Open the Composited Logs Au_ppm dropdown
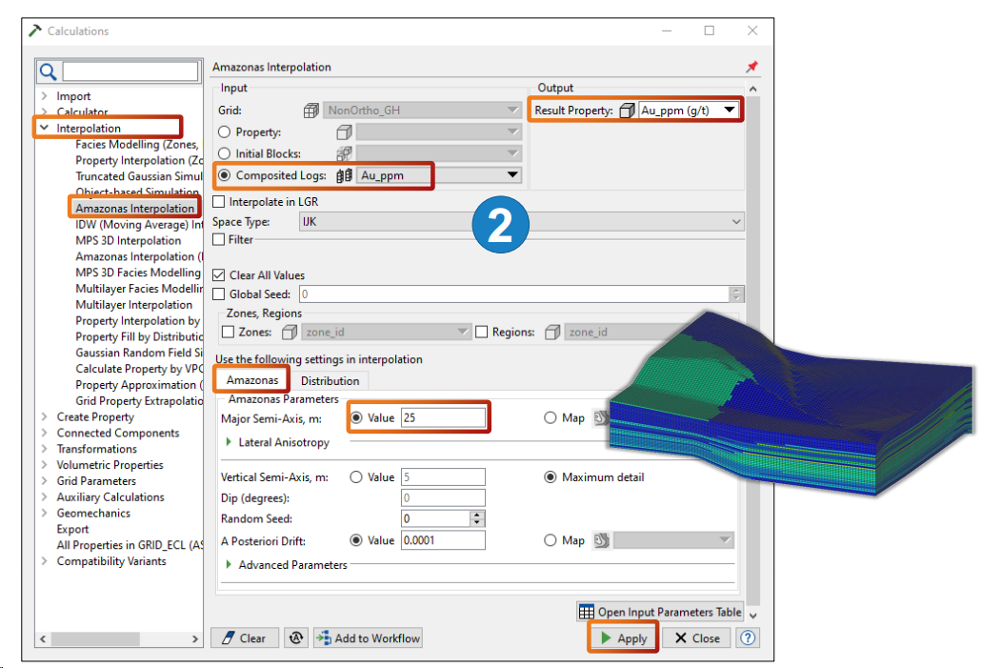 (x=439, y=175)
